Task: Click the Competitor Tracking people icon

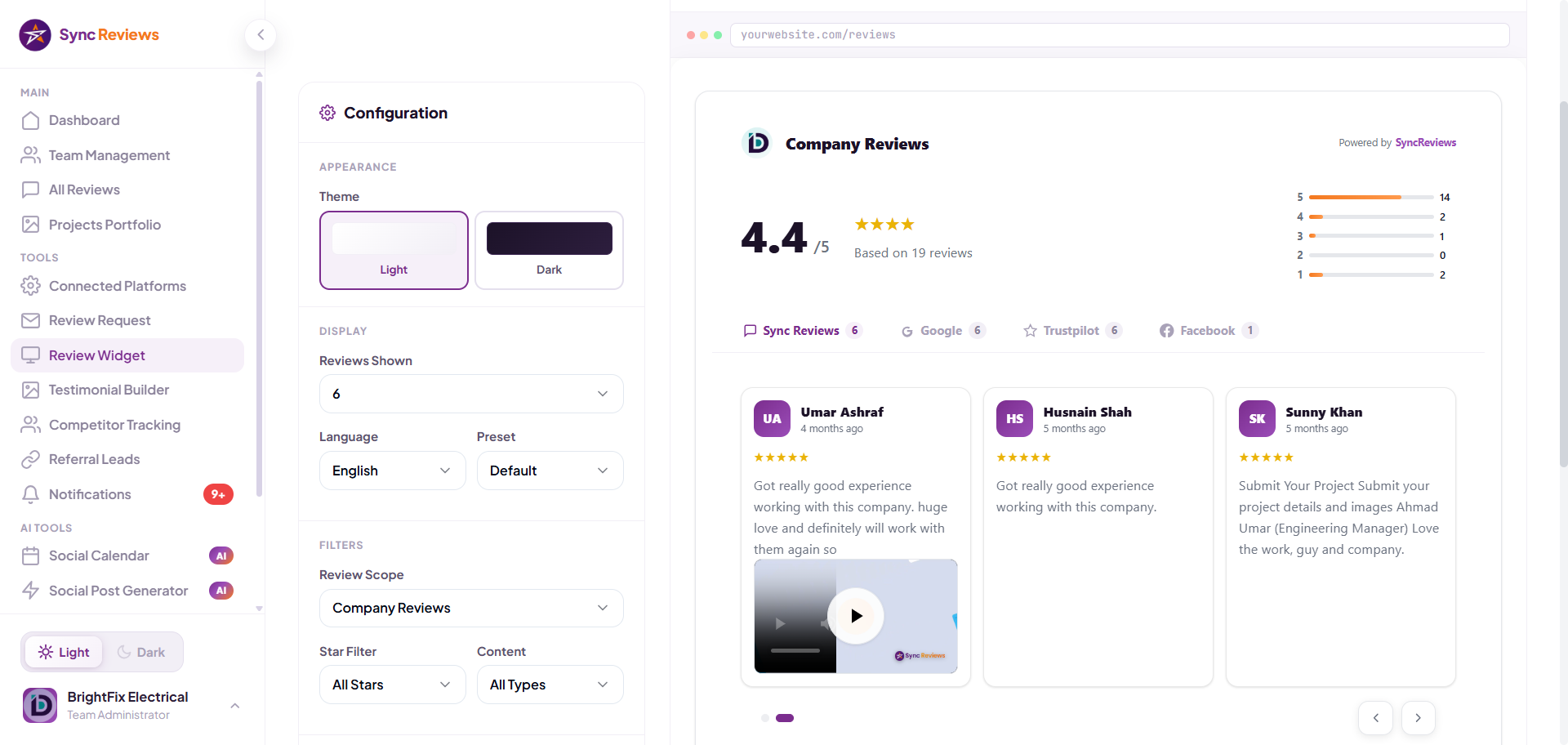Action: (31, 425)
